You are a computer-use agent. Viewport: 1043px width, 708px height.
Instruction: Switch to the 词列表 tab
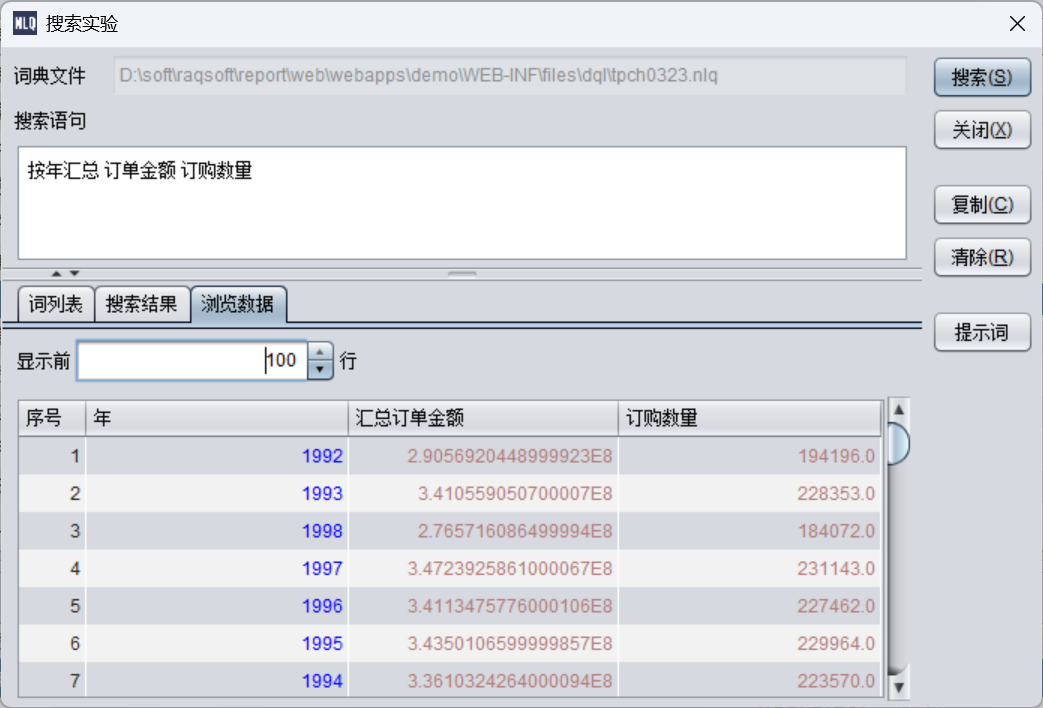pos(56,304)
